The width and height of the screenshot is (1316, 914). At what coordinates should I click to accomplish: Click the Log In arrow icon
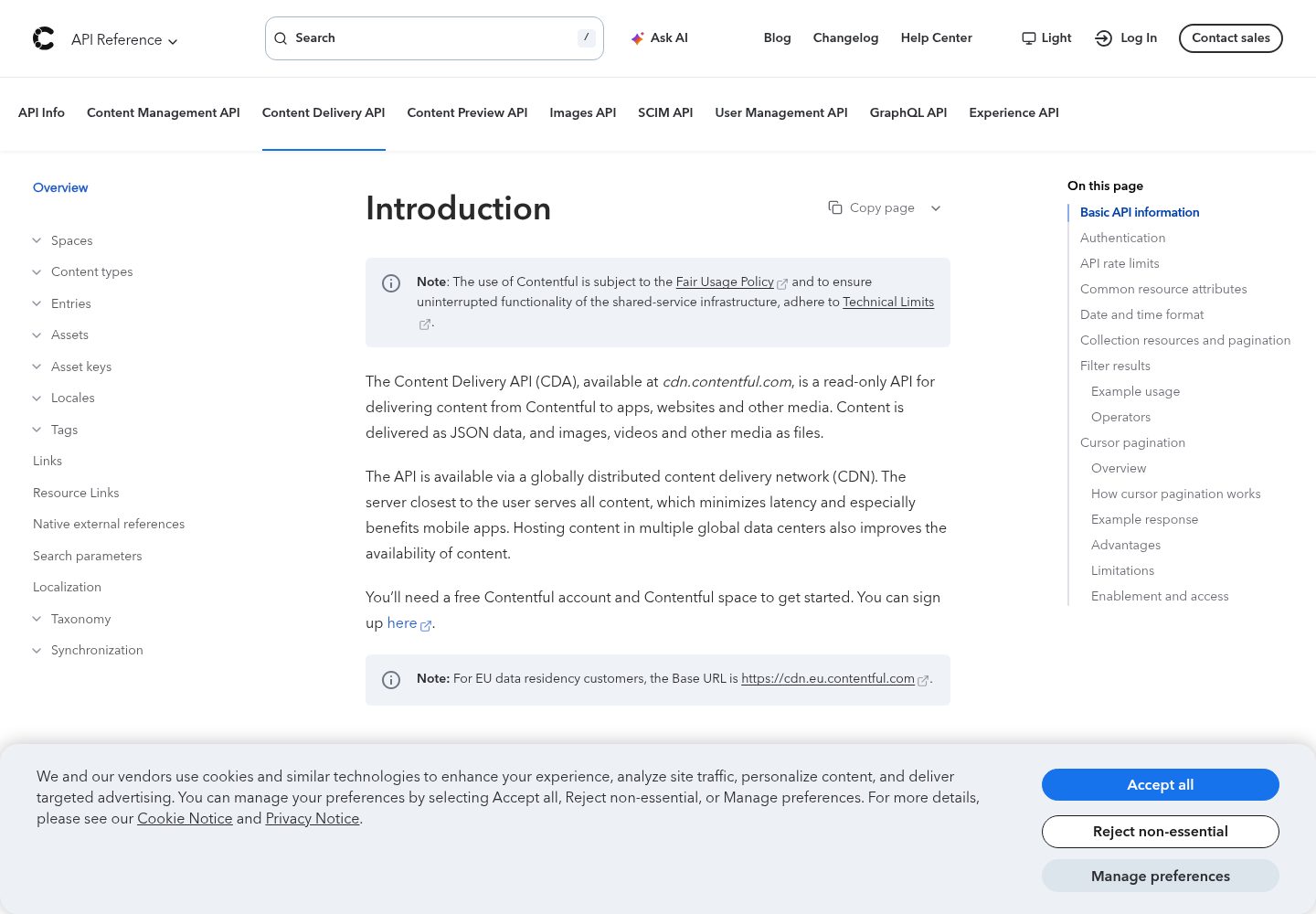coord(1104,38)
